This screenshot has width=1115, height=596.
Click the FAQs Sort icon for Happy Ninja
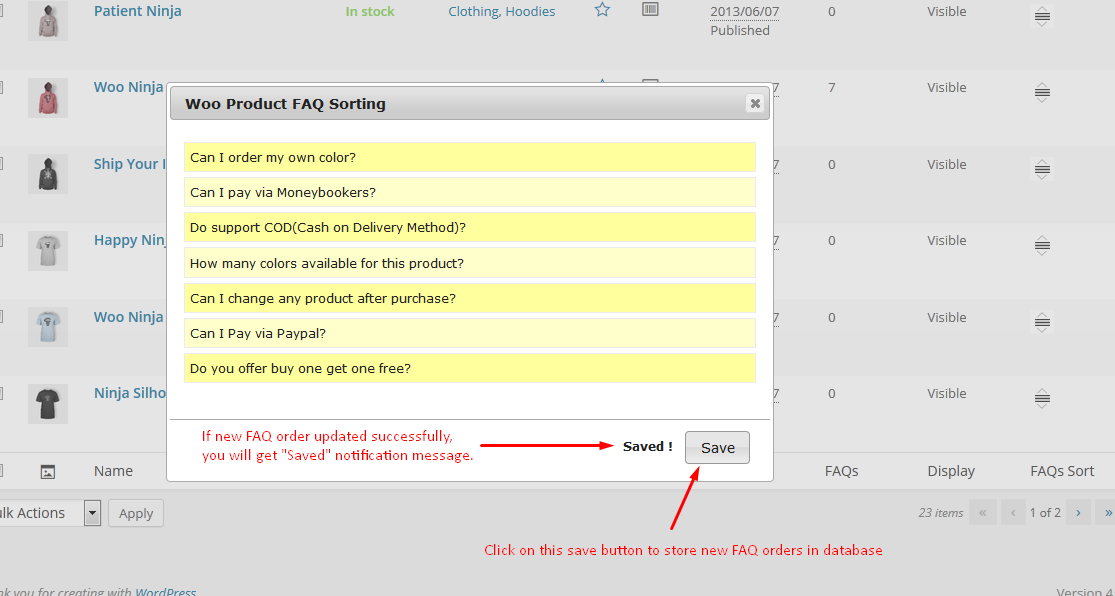point(1041,245)
